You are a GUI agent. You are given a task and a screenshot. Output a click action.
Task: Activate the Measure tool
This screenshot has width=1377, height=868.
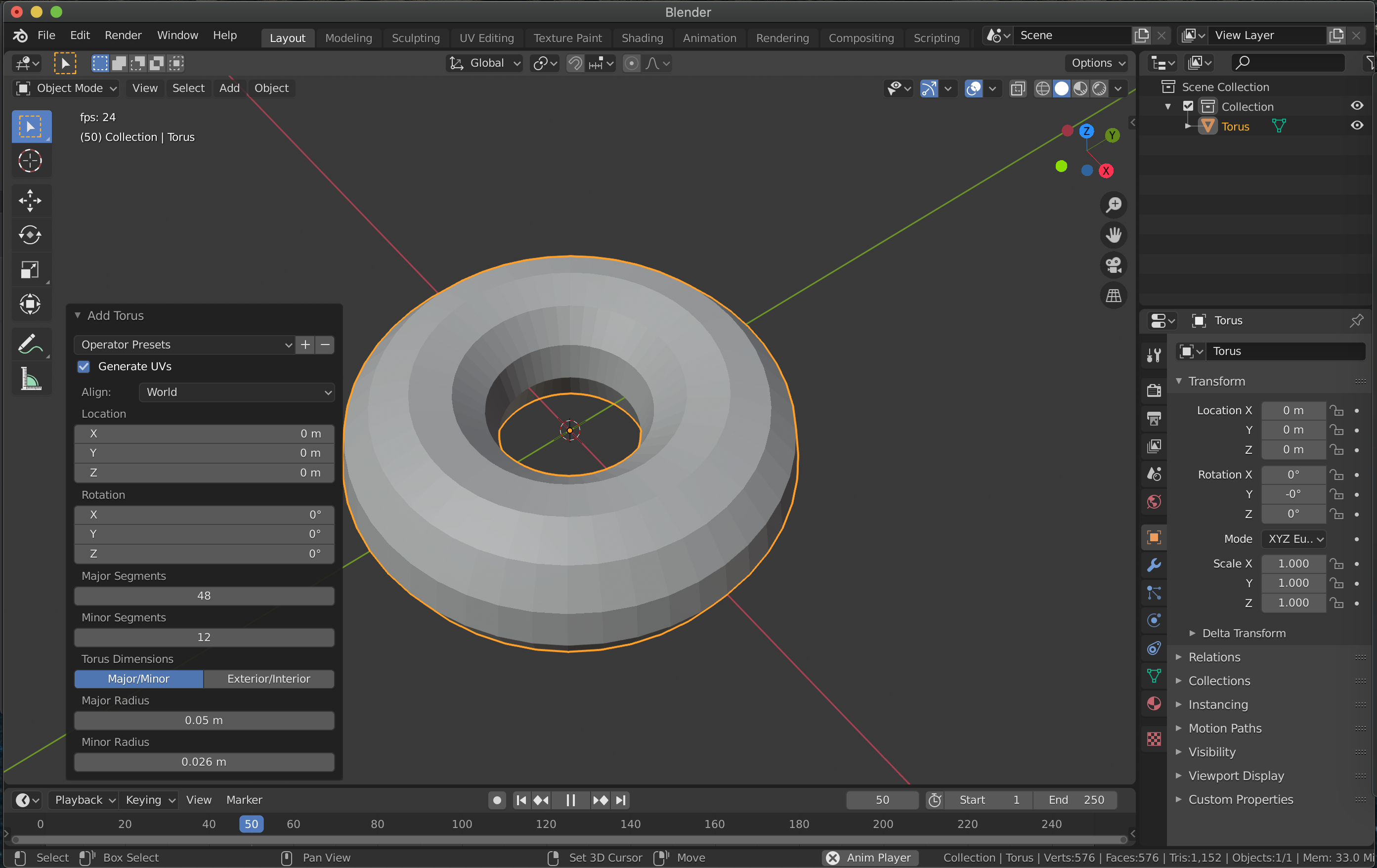tap(30, 379)
